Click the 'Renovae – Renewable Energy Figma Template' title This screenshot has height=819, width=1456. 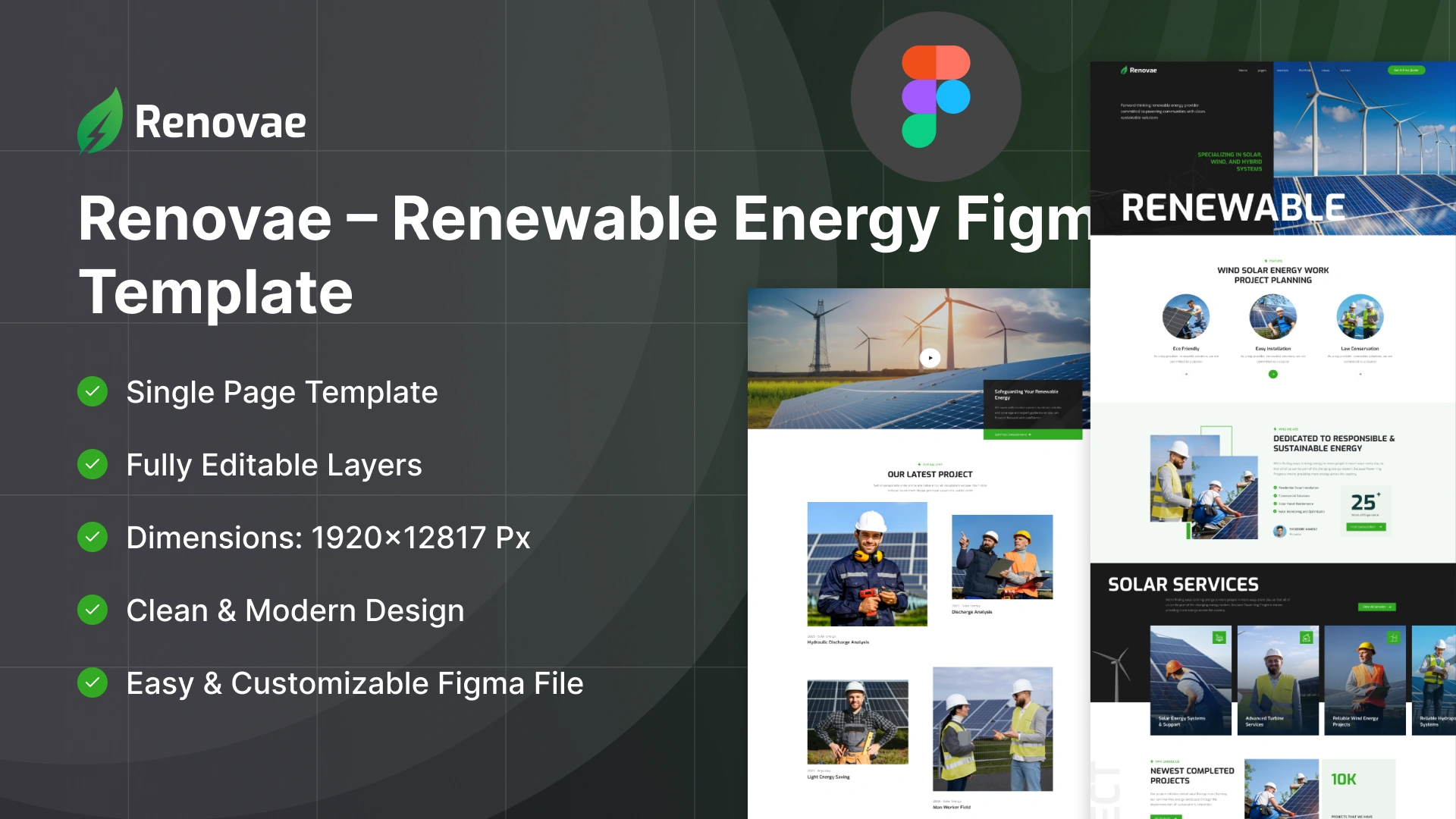coord(584,255)
